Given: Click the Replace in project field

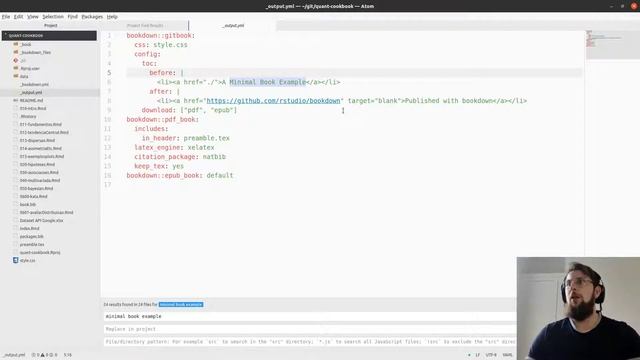Looking at the screenshot, I should pyautogui.click(x=309, y=329).
